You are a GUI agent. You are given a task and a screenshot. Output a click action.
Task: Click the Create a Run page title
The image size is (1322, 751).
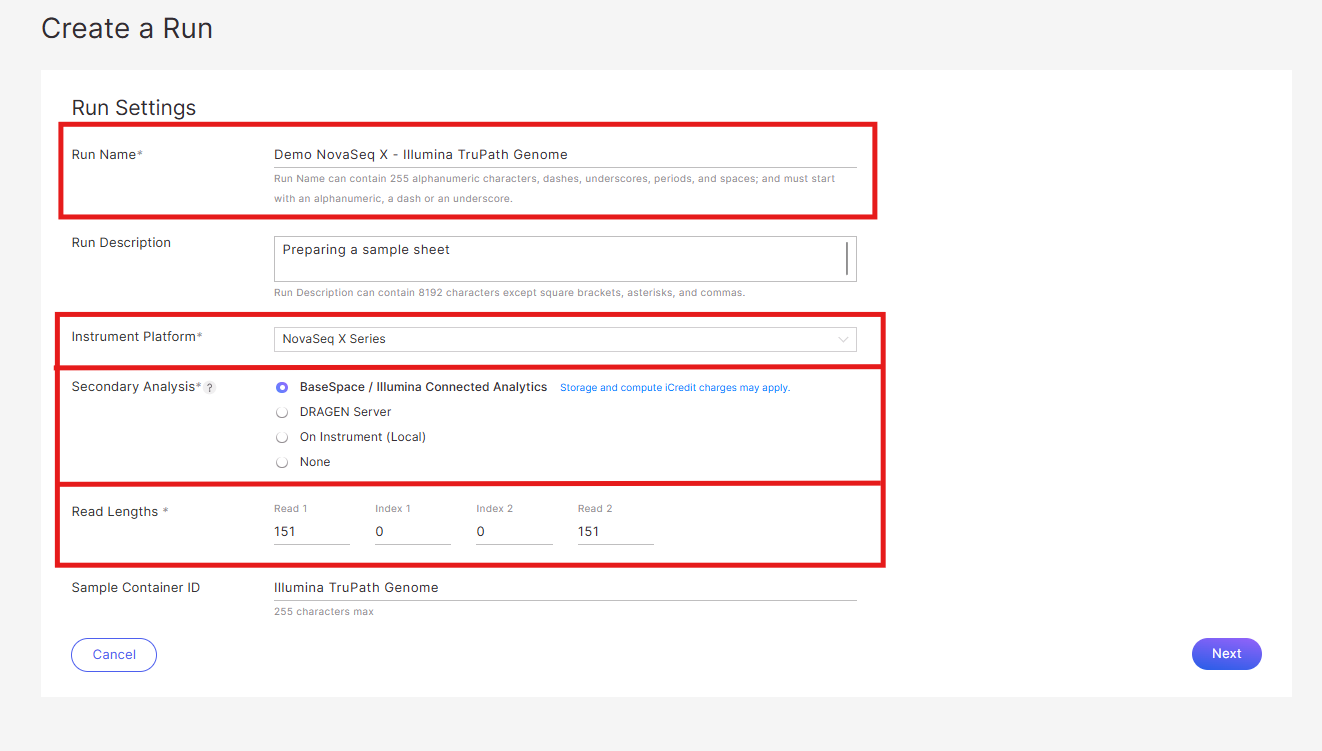coord(127,29)
